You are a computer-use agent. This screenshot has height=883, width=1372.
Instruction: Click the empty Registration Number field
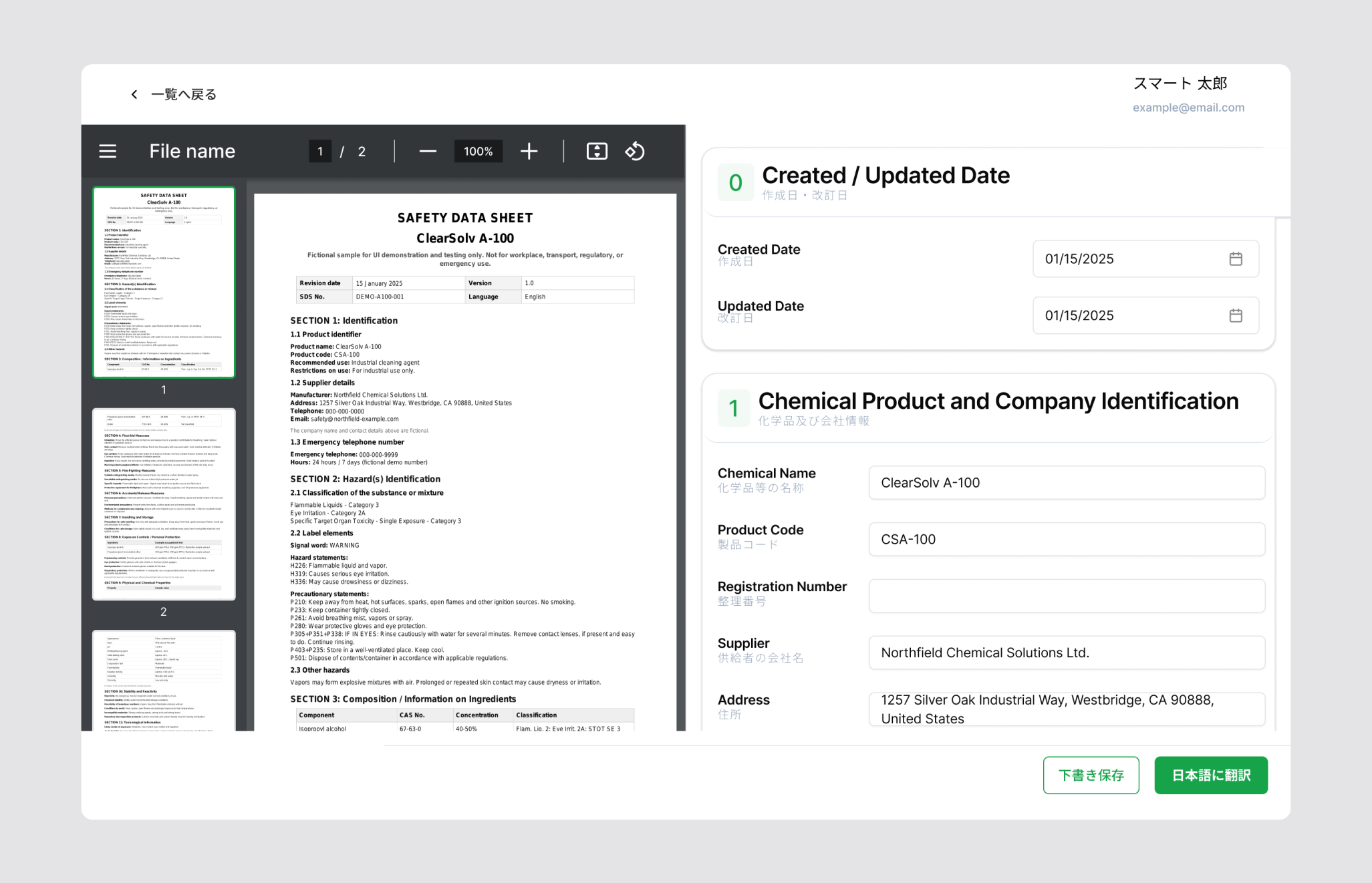tap(1067, 596)
